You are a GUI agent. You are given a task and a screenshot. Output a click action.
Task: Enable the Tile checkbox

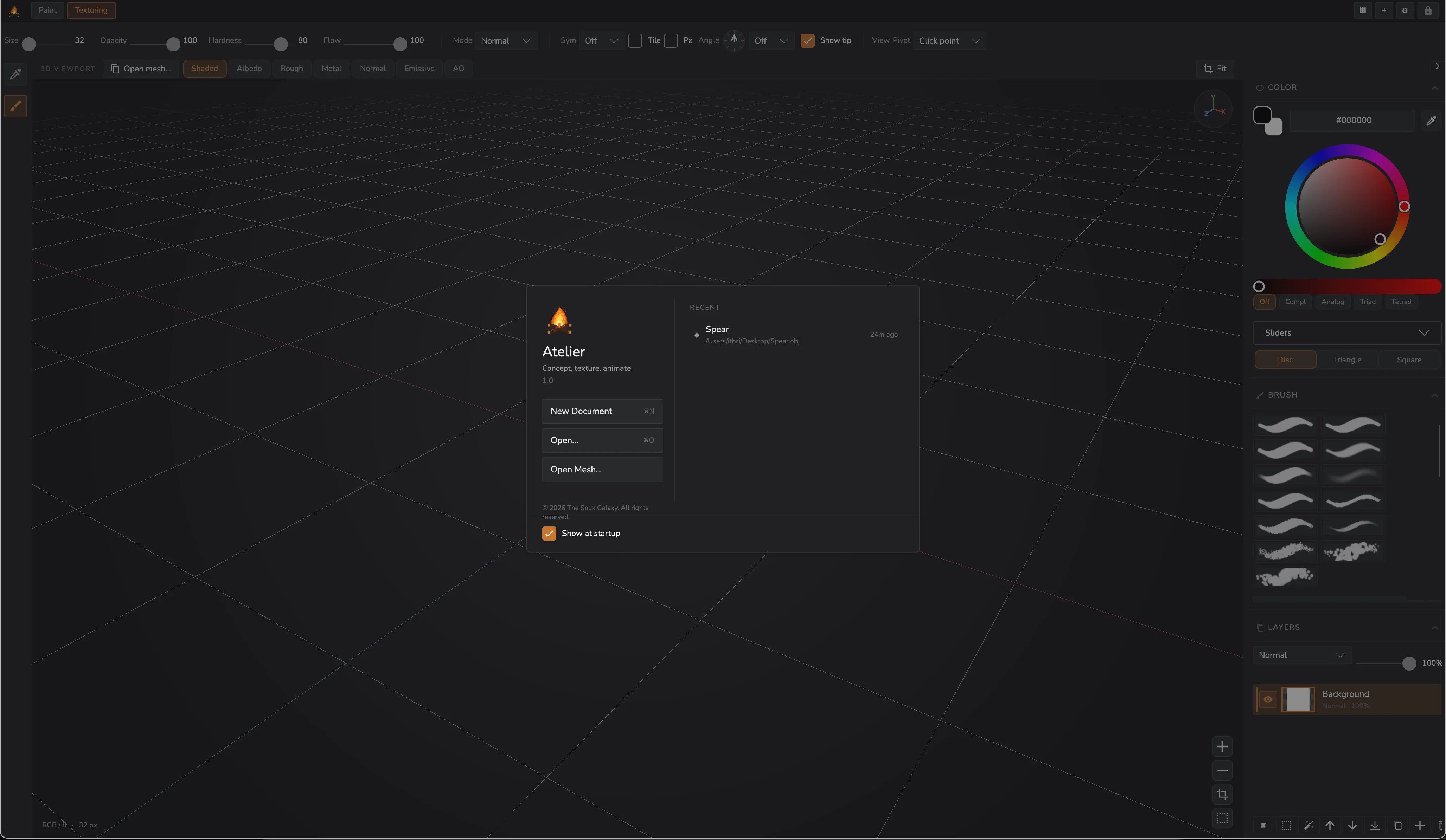pyautogui.click(x=635, y=41)
